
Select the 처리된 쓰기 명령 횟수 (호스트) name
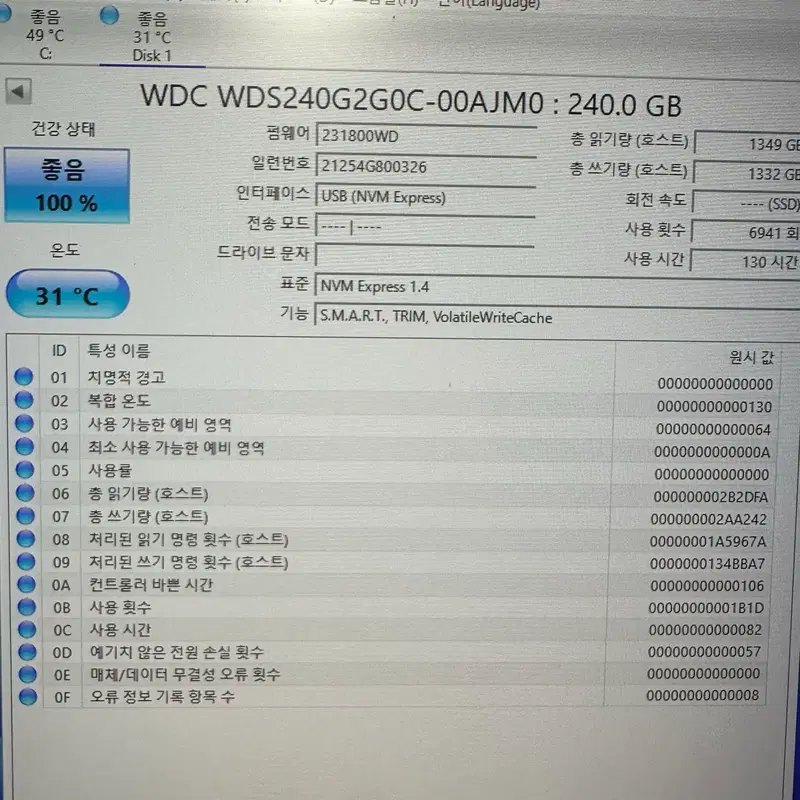pyautogui.click(x=189, y=562)
